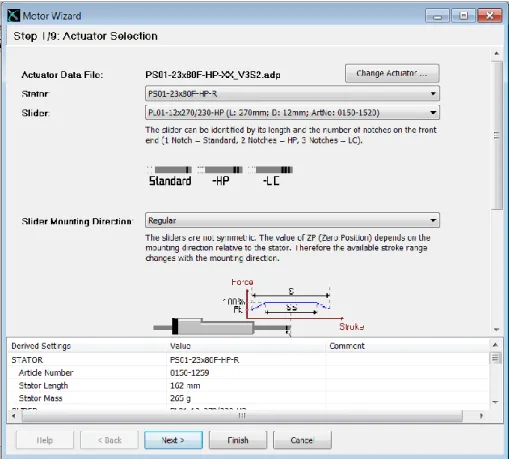The height and width of the screenshot is (465, 509).
Task: Click the Force/Stroke diagram image
Action: [x=259, y=307]
